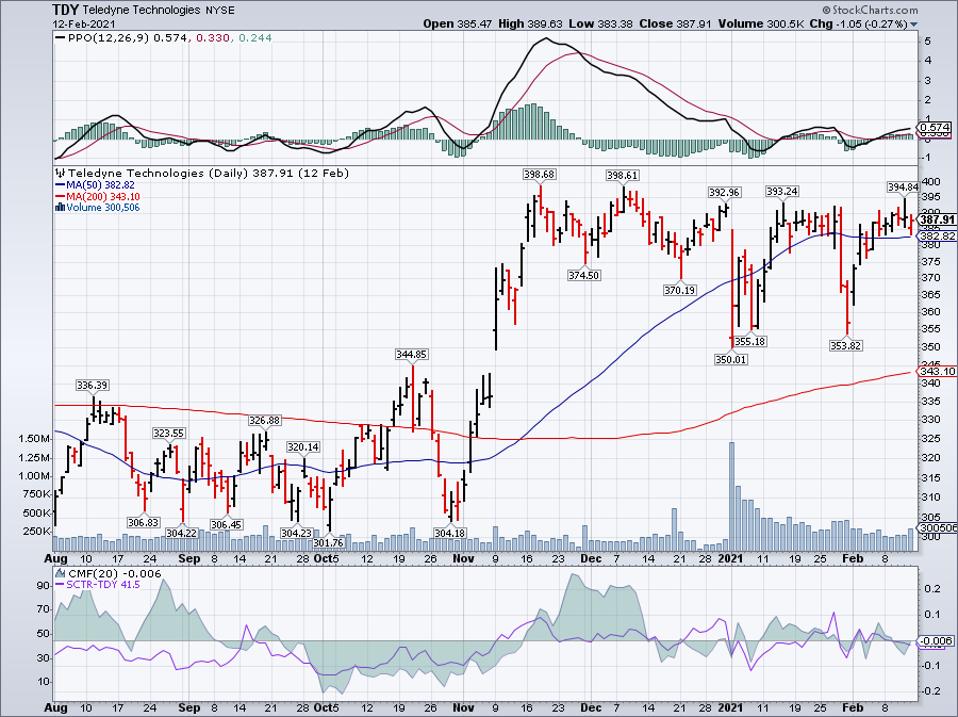This screenshot has width=958, height=717.
Task: Click the 1.50M volume scale label
Action: pyautogui.click(x=34, y=439)
